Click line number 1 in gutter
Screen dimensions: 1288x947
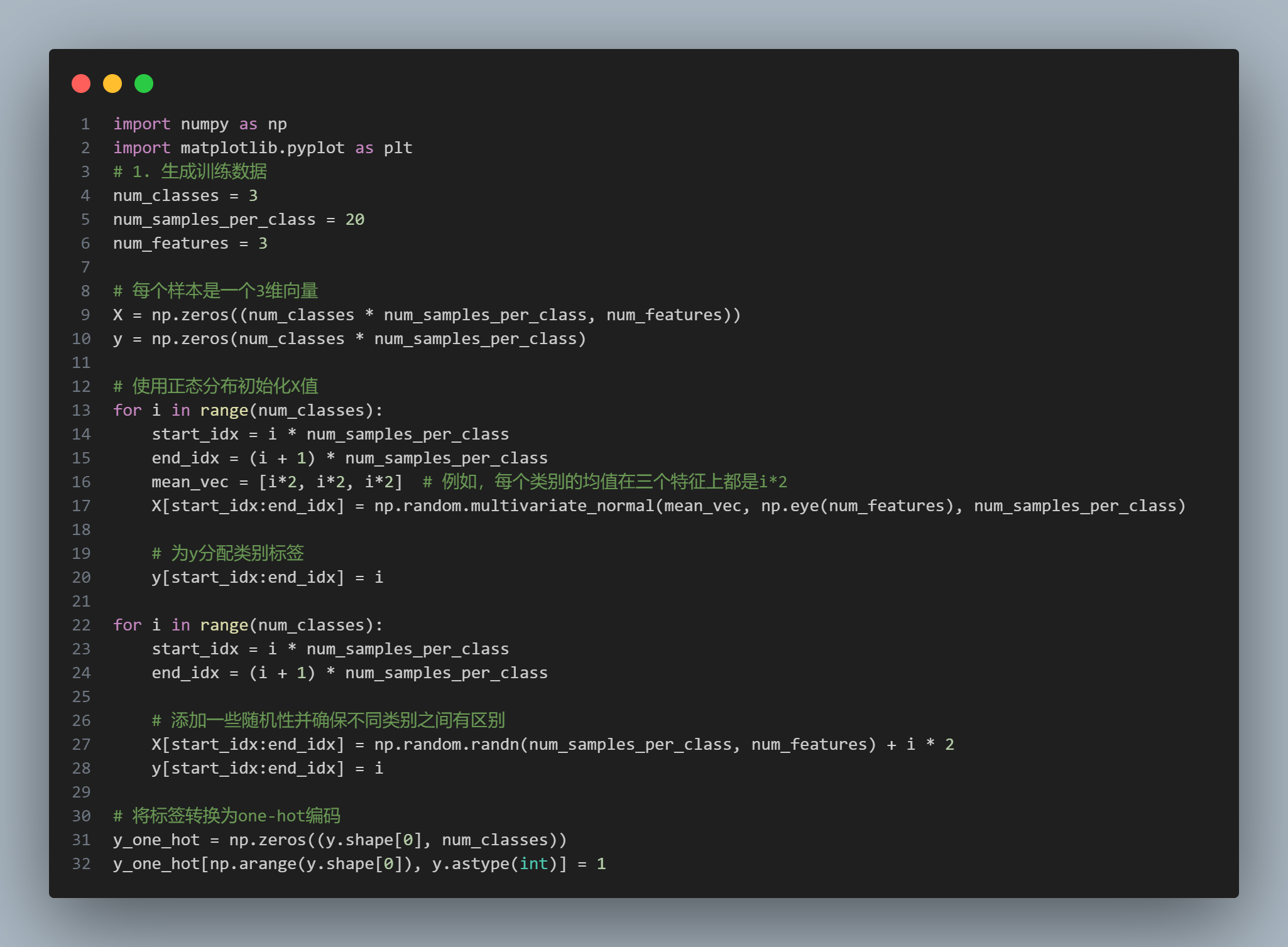[85, 124]
